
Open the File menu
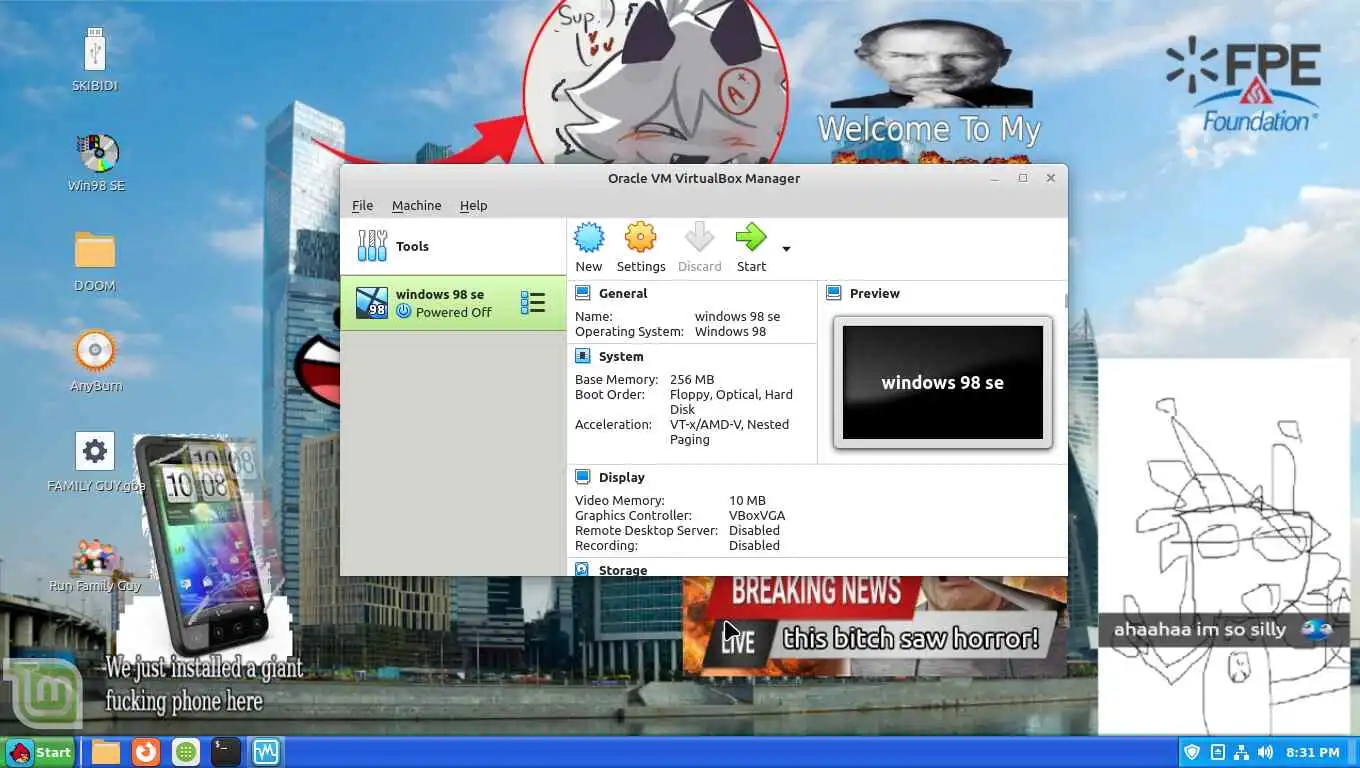pyautogui.click(x=362, y=205)
